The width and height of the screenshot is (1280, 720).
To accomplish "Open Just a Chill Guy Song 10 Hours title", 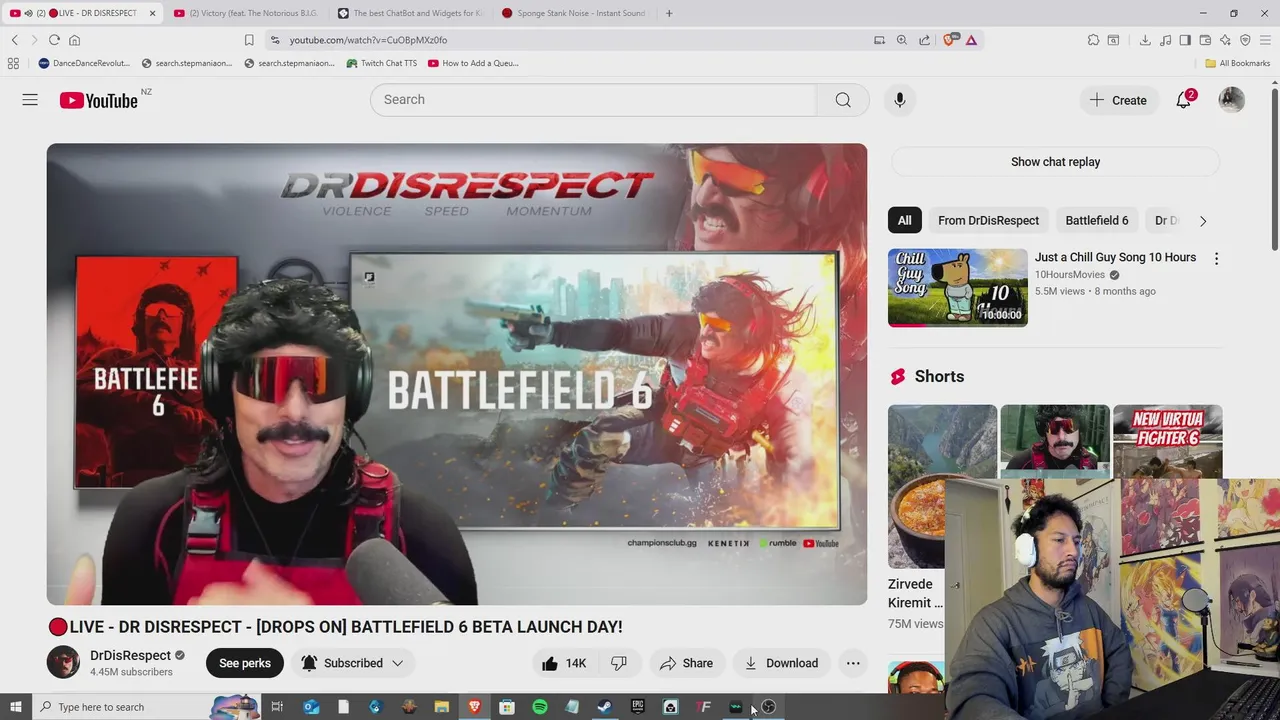I will pyautogui.click(x=1115, y=257).
